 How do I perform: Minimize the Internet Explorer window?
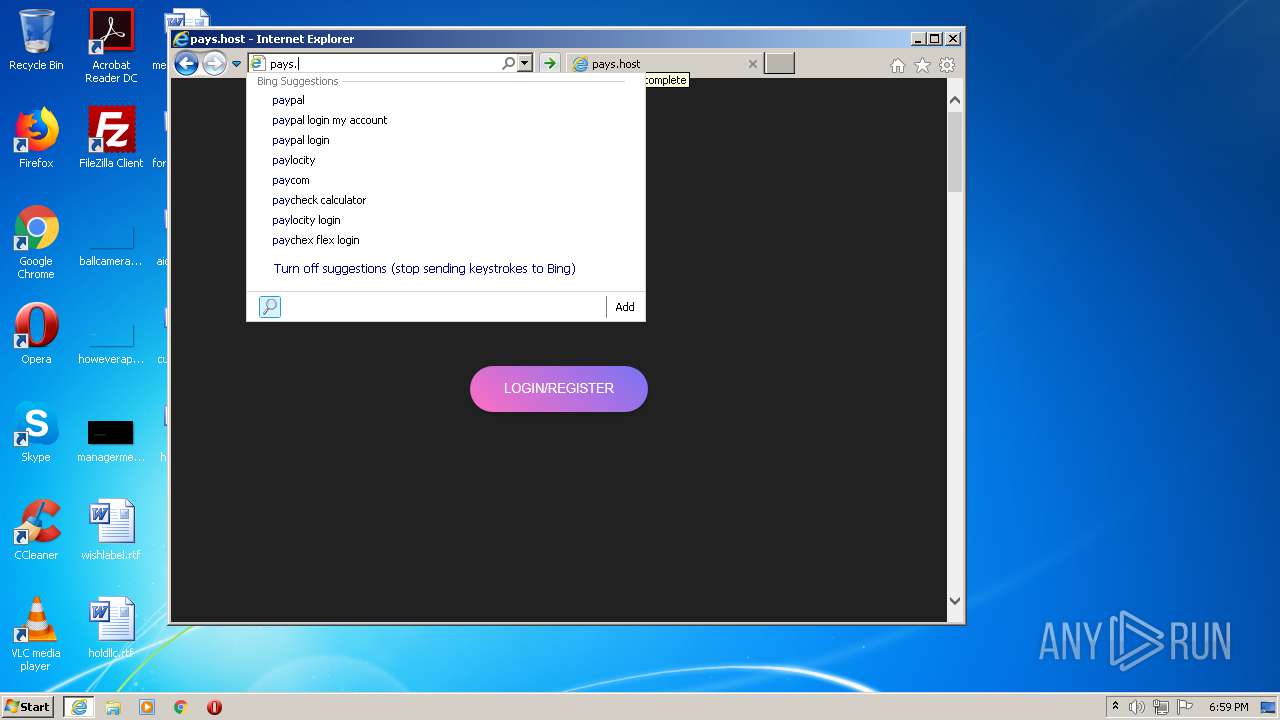[x=918, y=39]
